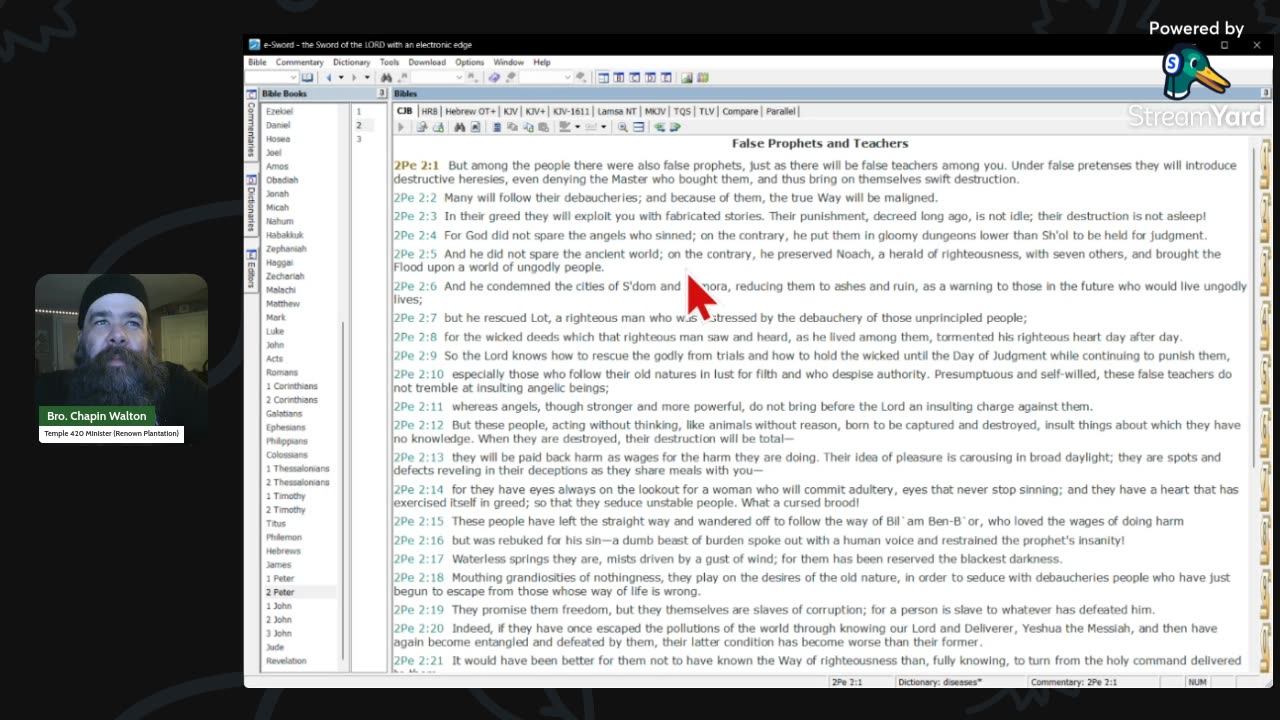Expand the highlight tool dropdown arrow
This screenshot has width=1280, height=720.
[577, 127]
